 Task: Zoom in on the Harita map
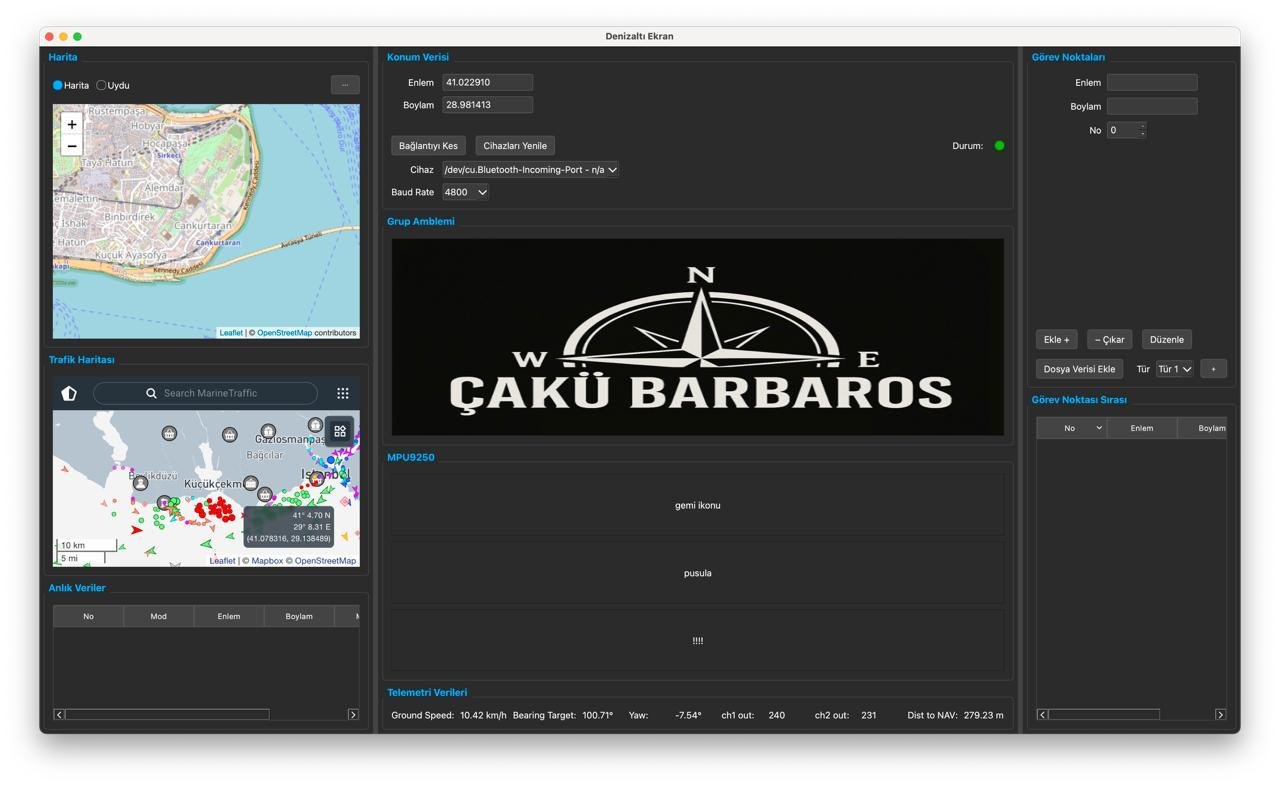click(x=72, y=124)
